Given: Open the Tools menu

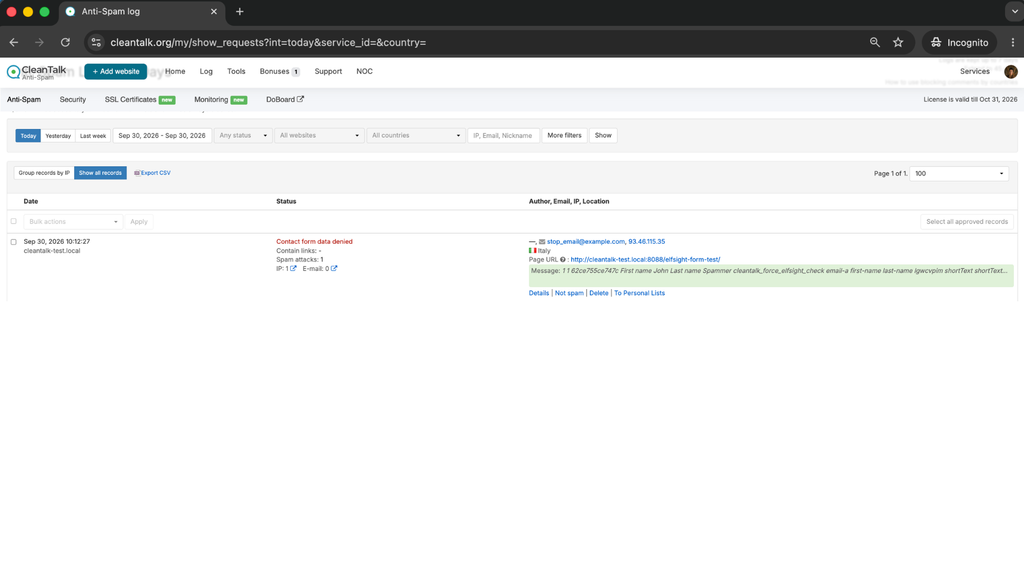Looking at the screenshot, I should pos(236,72).
